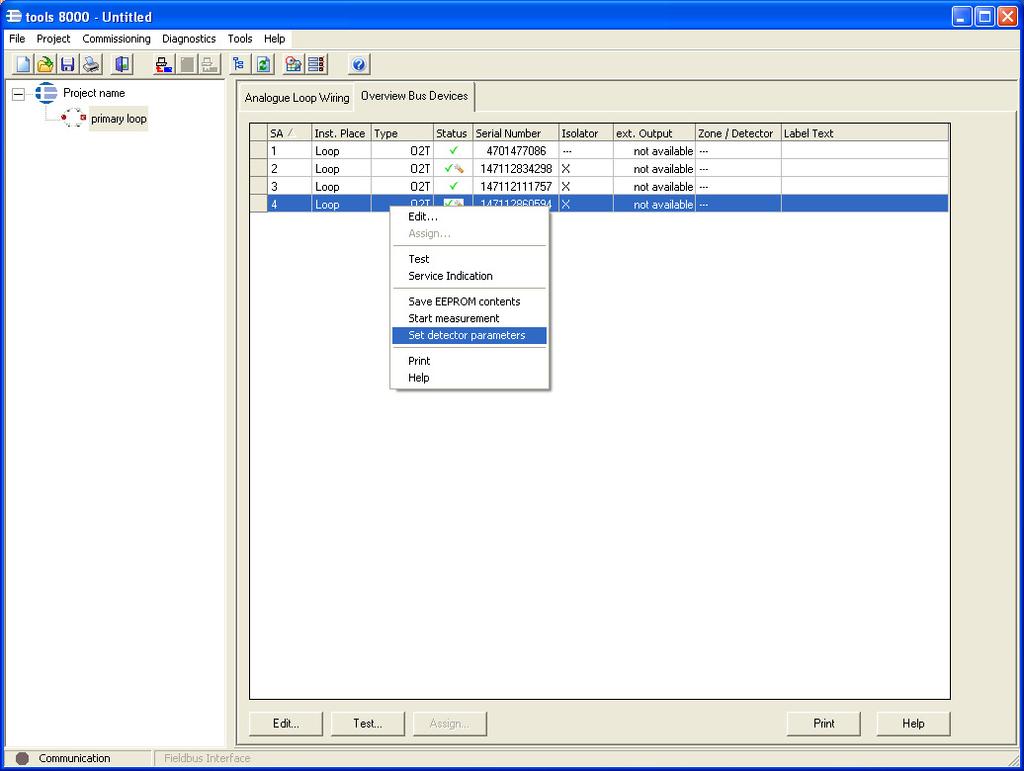Click the New project toolbar icon
The width and height of the screenshot is (1024, 771).
[x=23, y=64]
